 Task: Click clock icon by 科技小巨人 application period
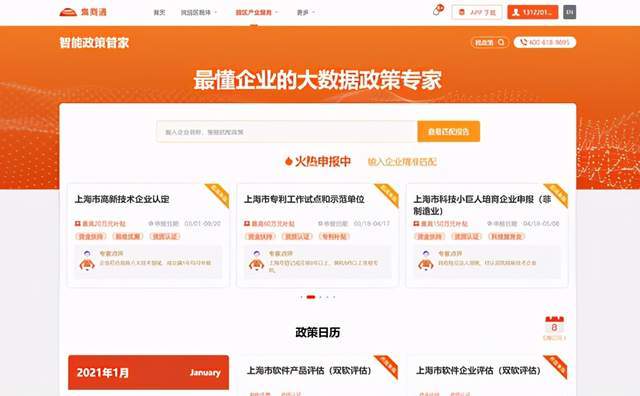[x=490, y=224]
